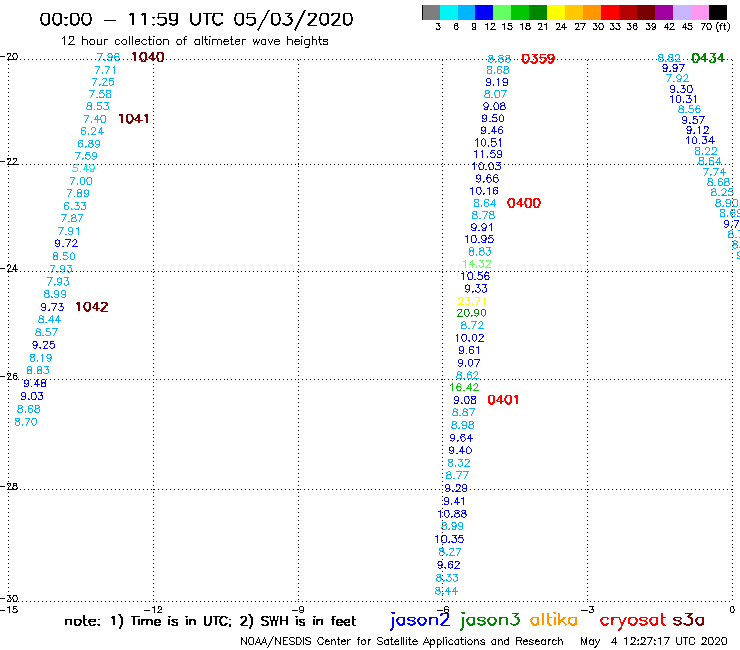
Task: Click the 11.59 wave height reading
Action: tap(488, 155)
